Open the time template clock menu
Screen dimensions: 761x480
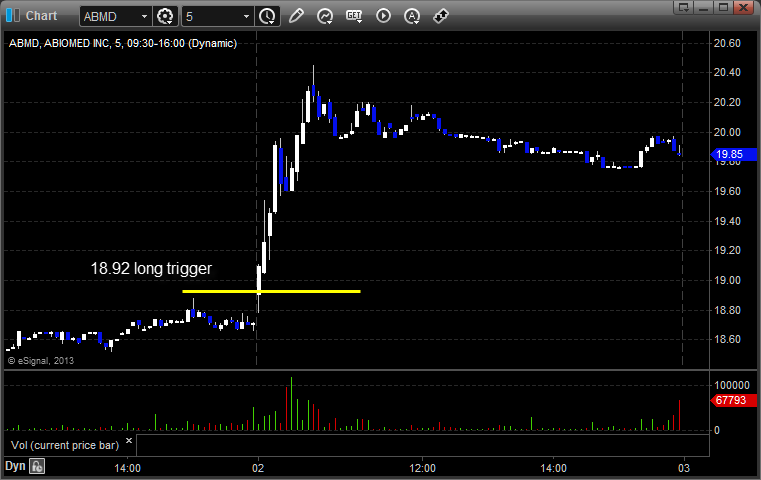point(267,17)
